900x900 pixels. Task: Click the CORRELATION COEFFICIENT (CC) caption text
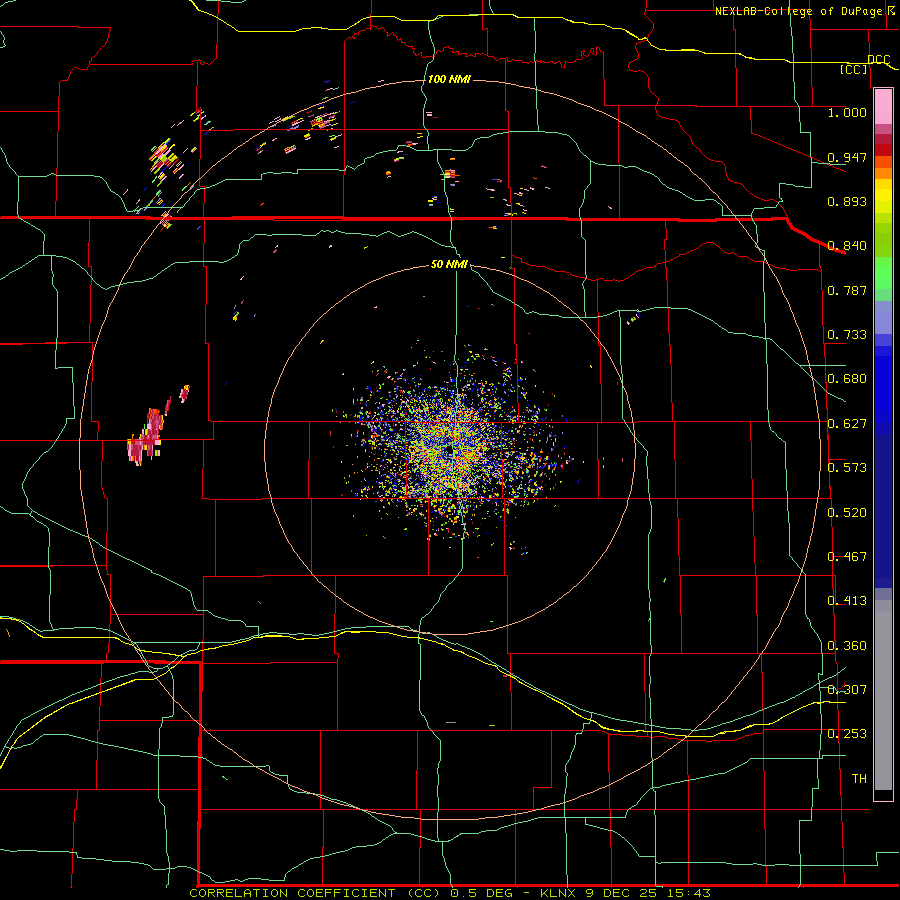click(315, 893)
